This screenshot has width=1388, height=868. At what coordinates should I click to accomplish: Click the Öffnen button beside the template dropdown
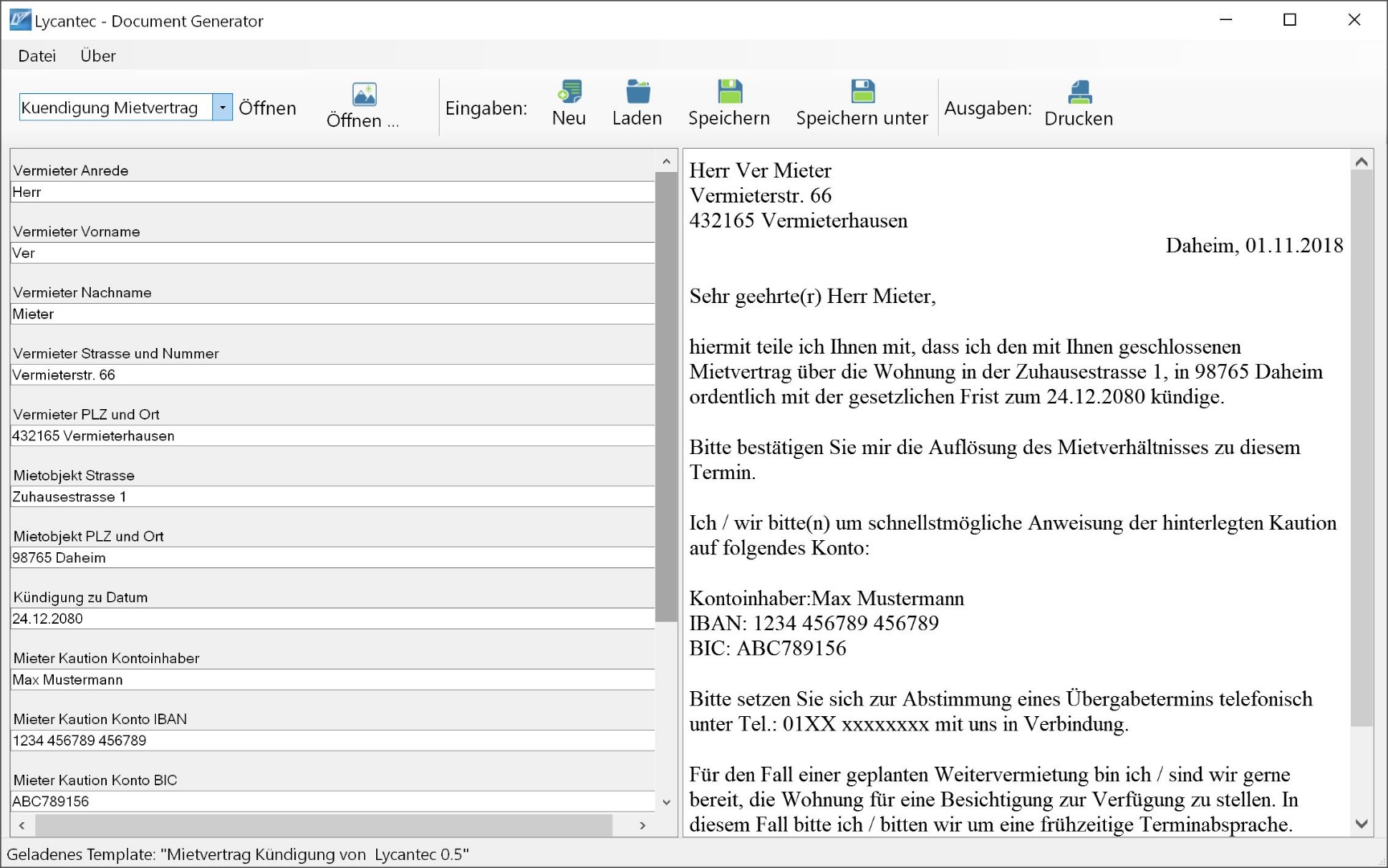pyautogui.click(x=268, y=108)
